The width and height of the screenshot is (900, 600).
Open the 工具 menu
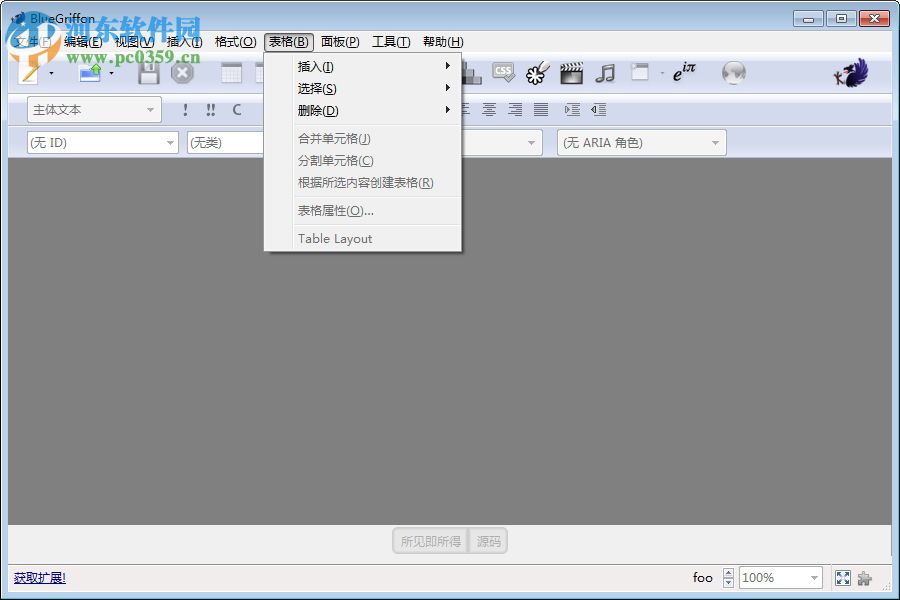(390, 42)
